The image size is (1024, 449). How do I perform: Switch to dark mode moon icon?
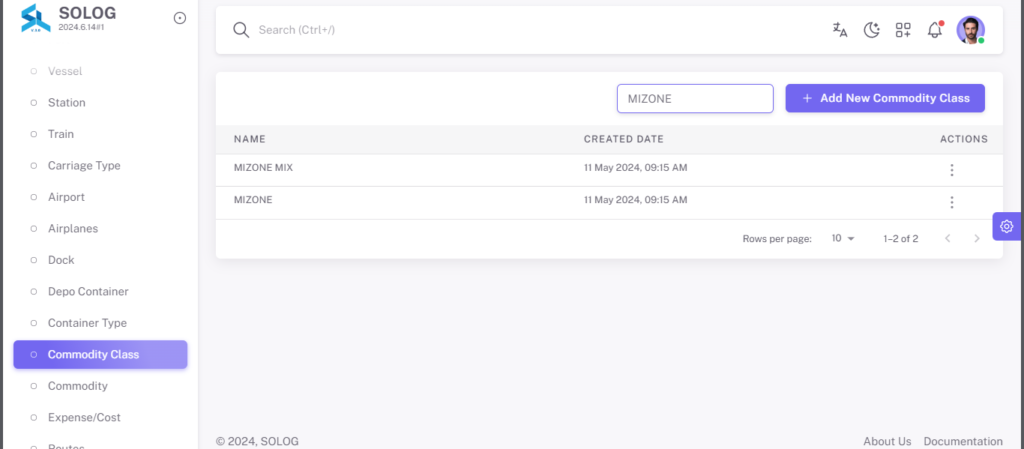[x=871, y=30]
